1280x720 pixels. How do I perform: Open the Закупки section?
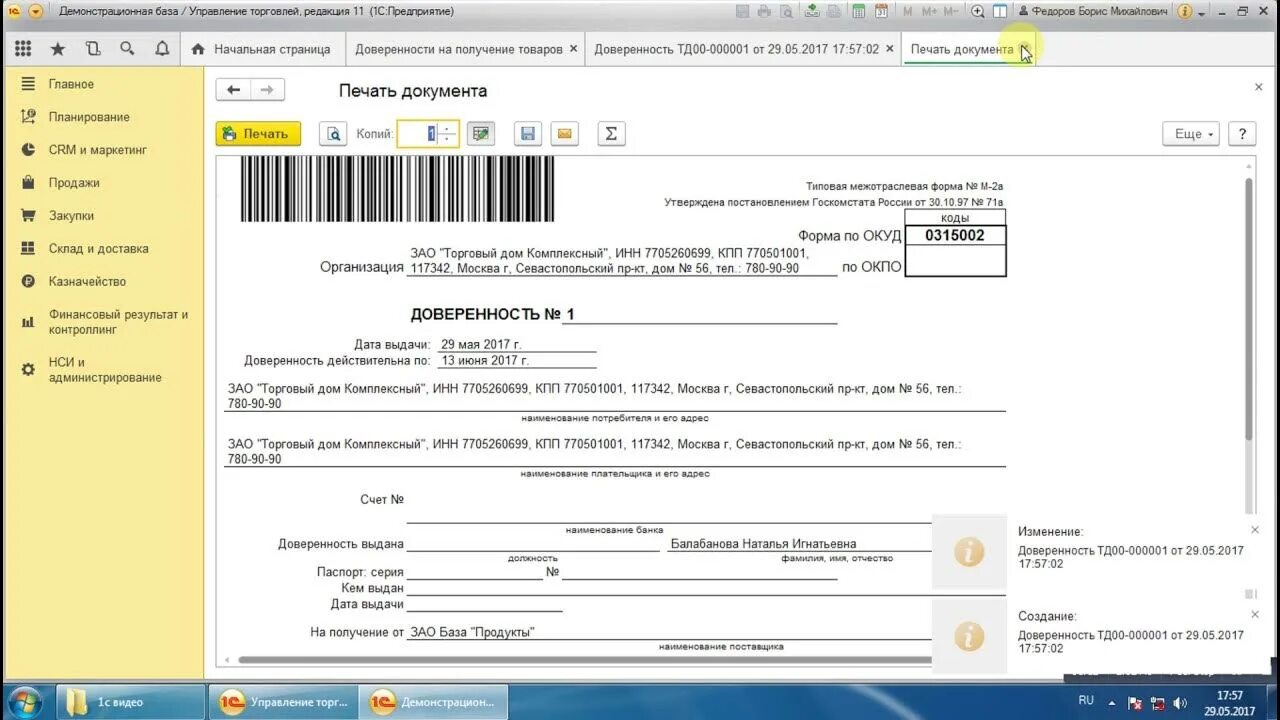coord(71,216)
